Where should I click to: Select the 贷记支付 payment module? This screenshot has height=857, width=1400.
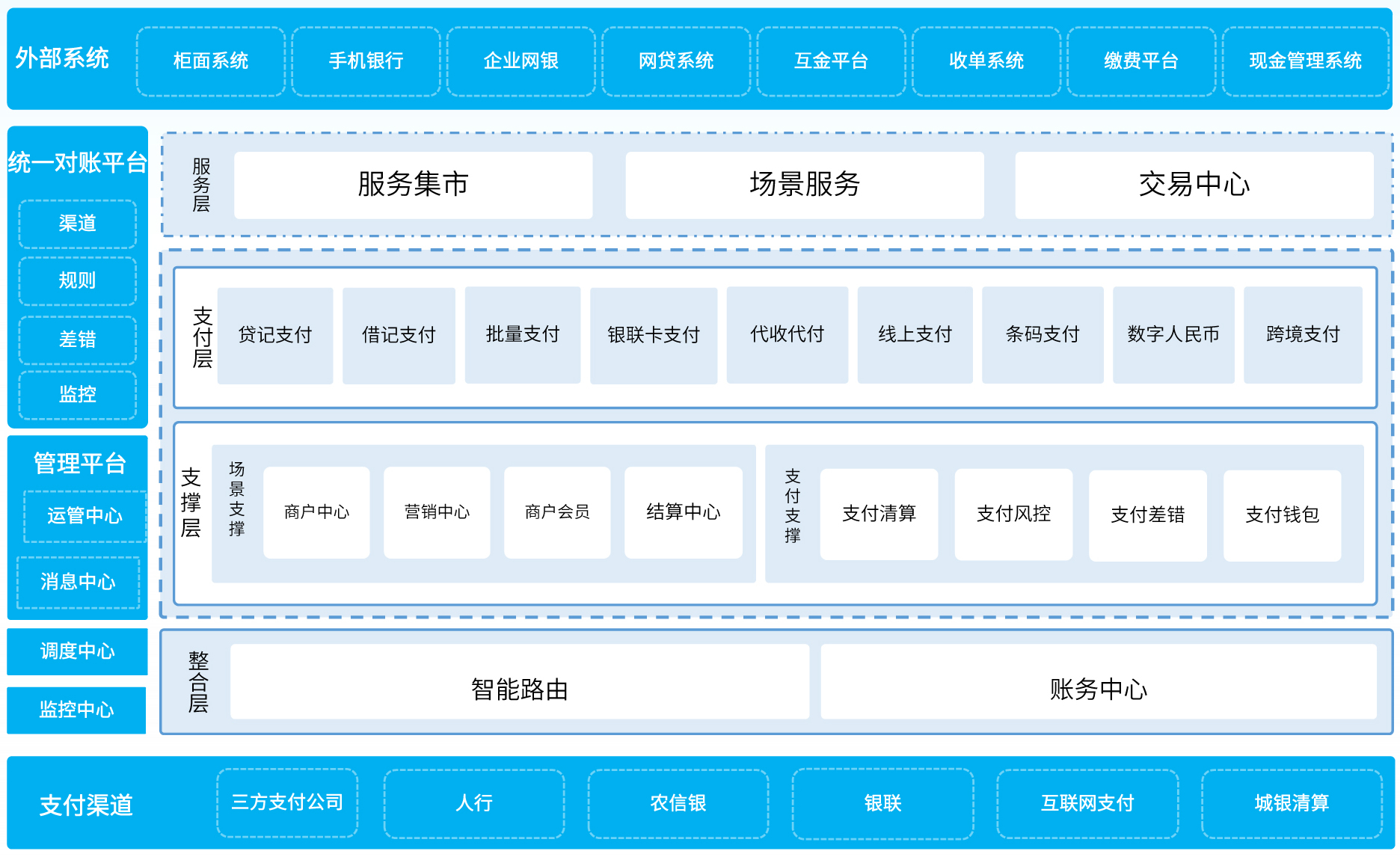pos(274,334)
